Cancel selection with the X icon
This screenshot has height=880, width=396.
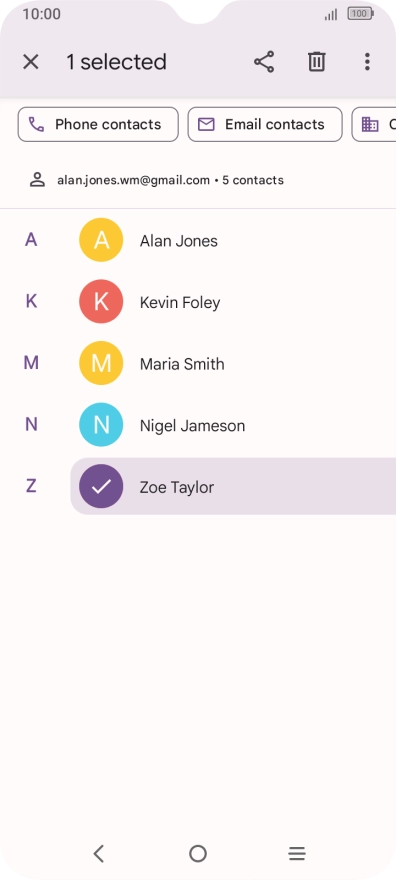[x=31, y=62]
